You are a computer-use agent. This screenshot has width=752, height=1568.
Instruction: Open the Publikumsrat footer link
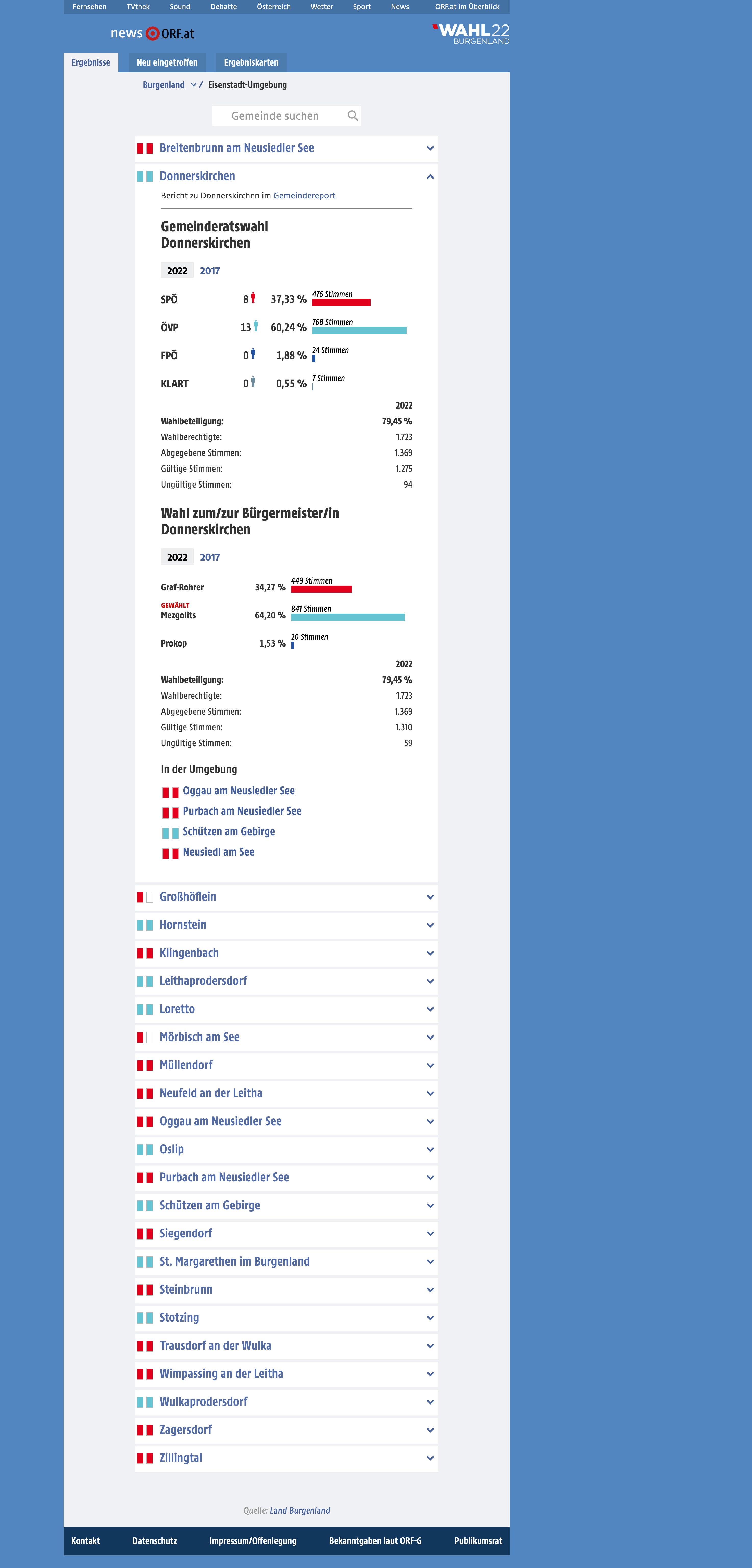point(478,1541)
